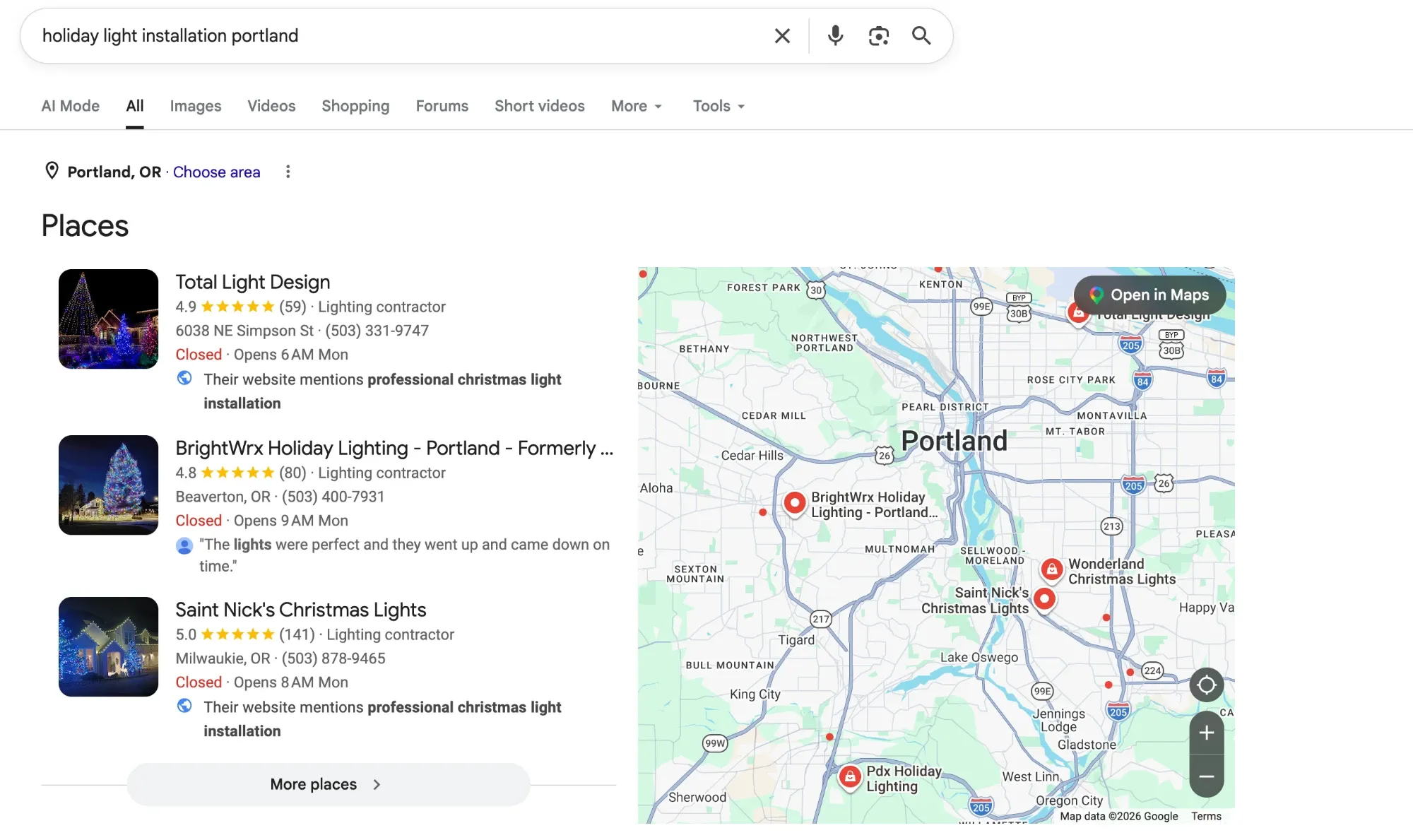The image size is (1413, 840).
Task: Click the BrightWrx 4.8 star rating (80)
Action: pyautogui.click(x=241, y=473)
